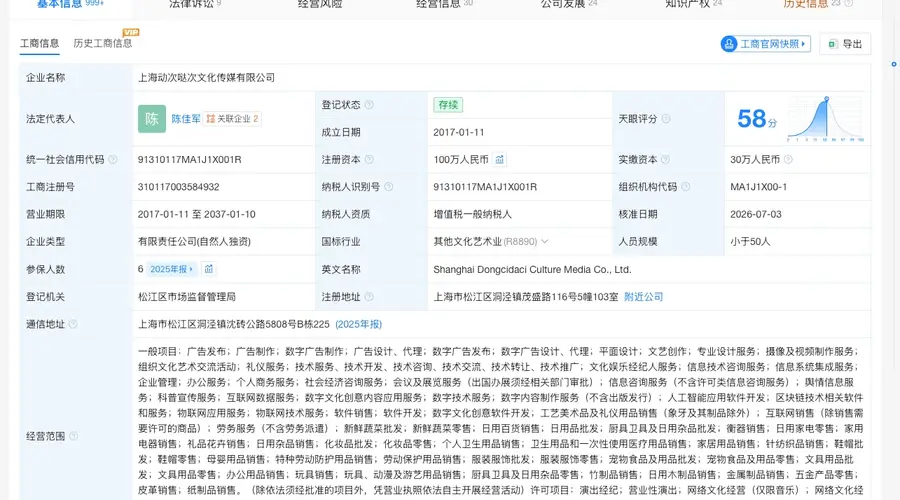Screen dimensions: 900x500
Task: Click the 58分 score value
Action: pyautogui.click(x=757, y=119)
